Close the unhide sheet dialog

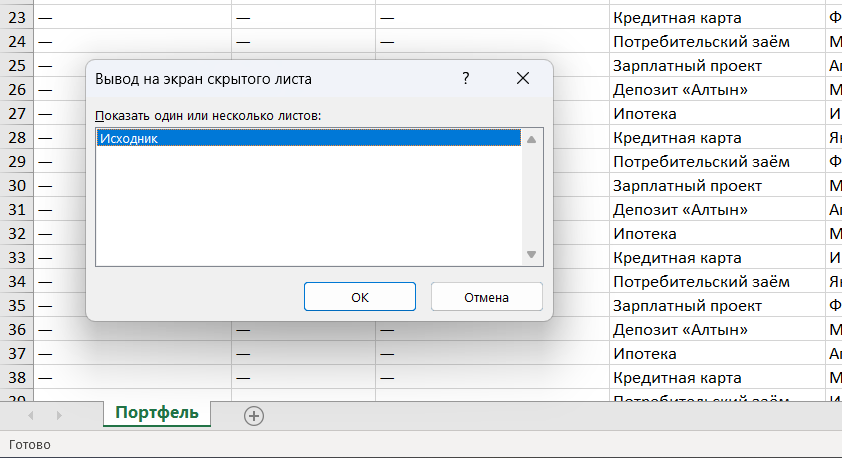[x=522, y=78]
